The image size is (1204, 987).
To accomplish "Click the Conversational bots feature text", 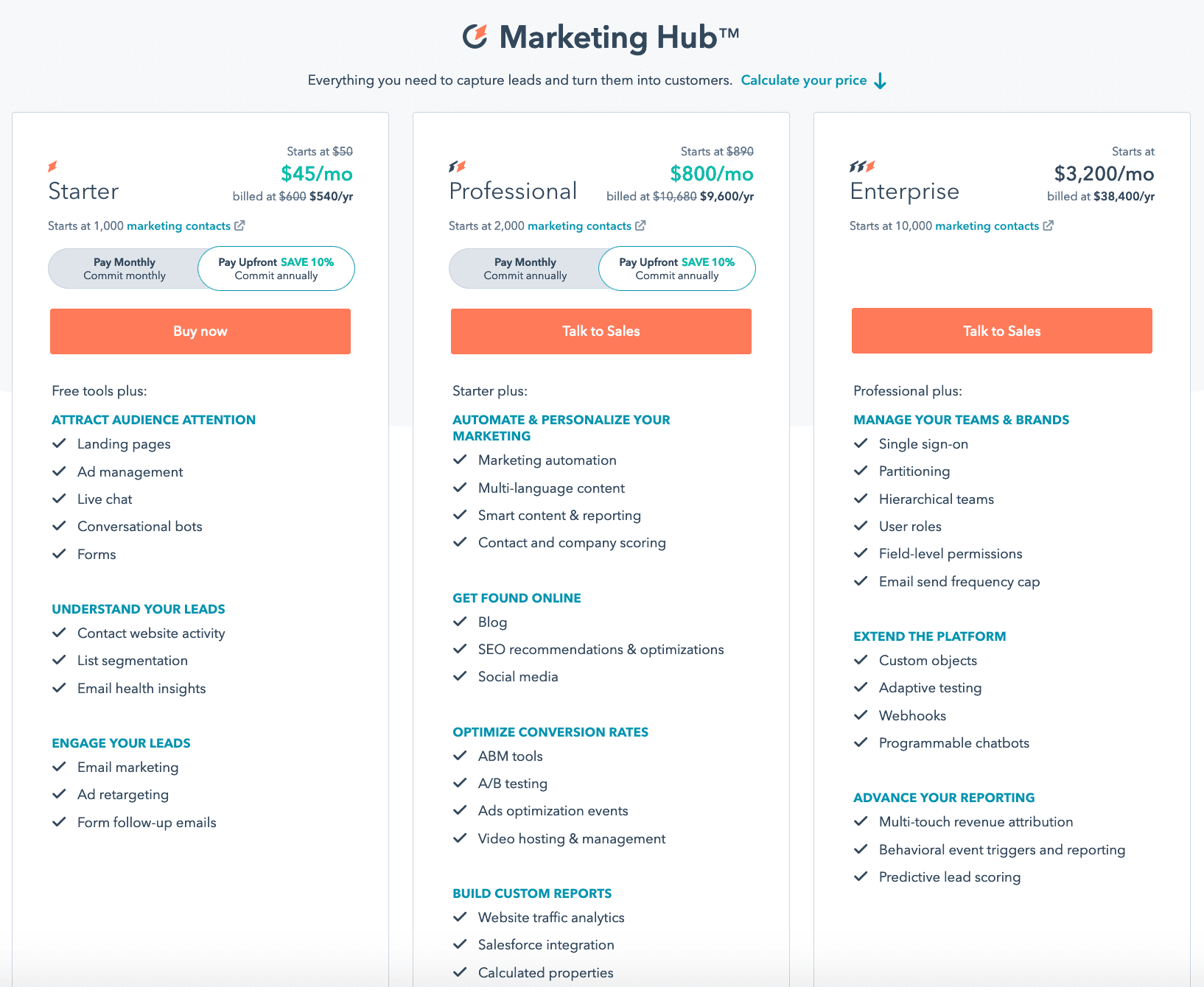I will click(140, 527).
